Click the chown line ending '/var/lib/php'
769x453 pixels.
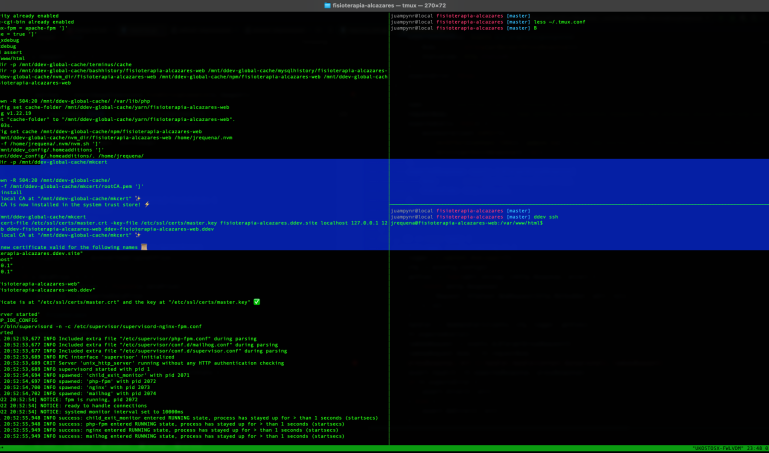[75, 101]
